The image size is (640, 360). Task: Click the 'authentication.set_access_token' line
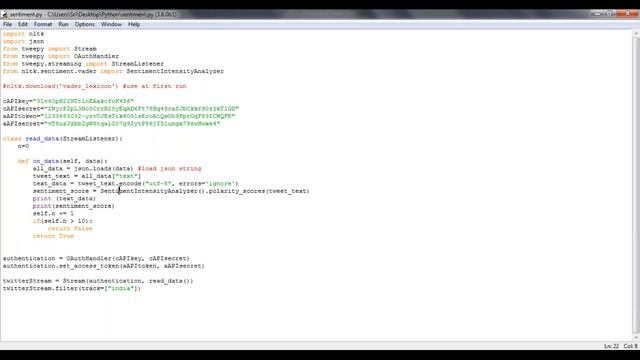click(x=104, y=266)
